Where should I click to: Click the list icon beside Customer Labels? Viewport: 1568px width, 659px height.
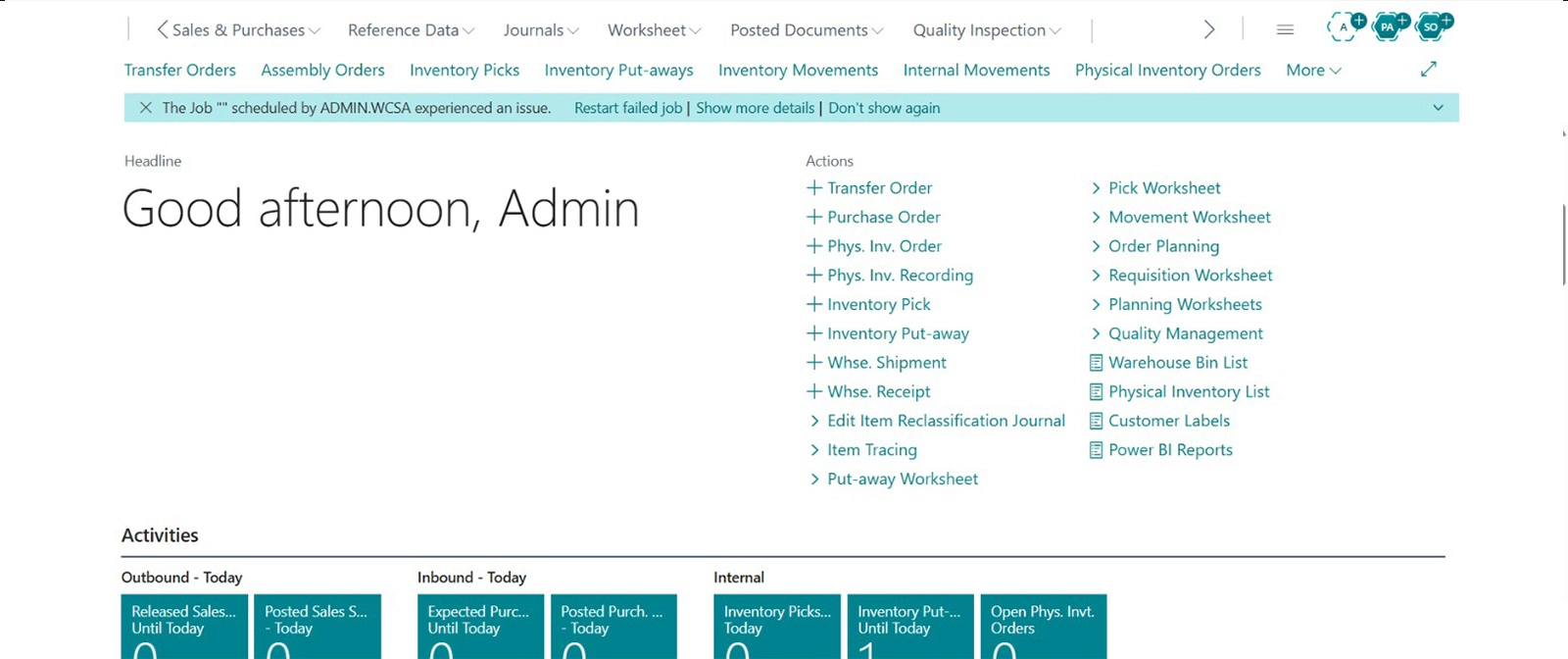1096,421
